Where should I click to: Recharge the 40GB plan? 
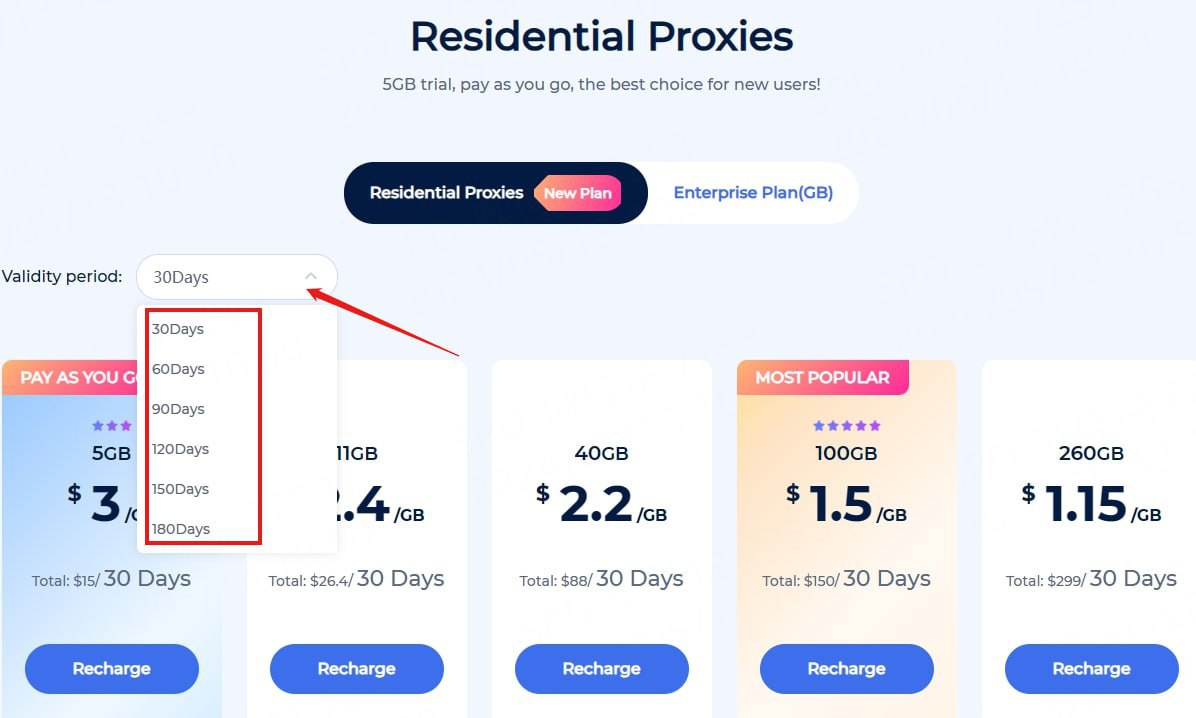602,669
